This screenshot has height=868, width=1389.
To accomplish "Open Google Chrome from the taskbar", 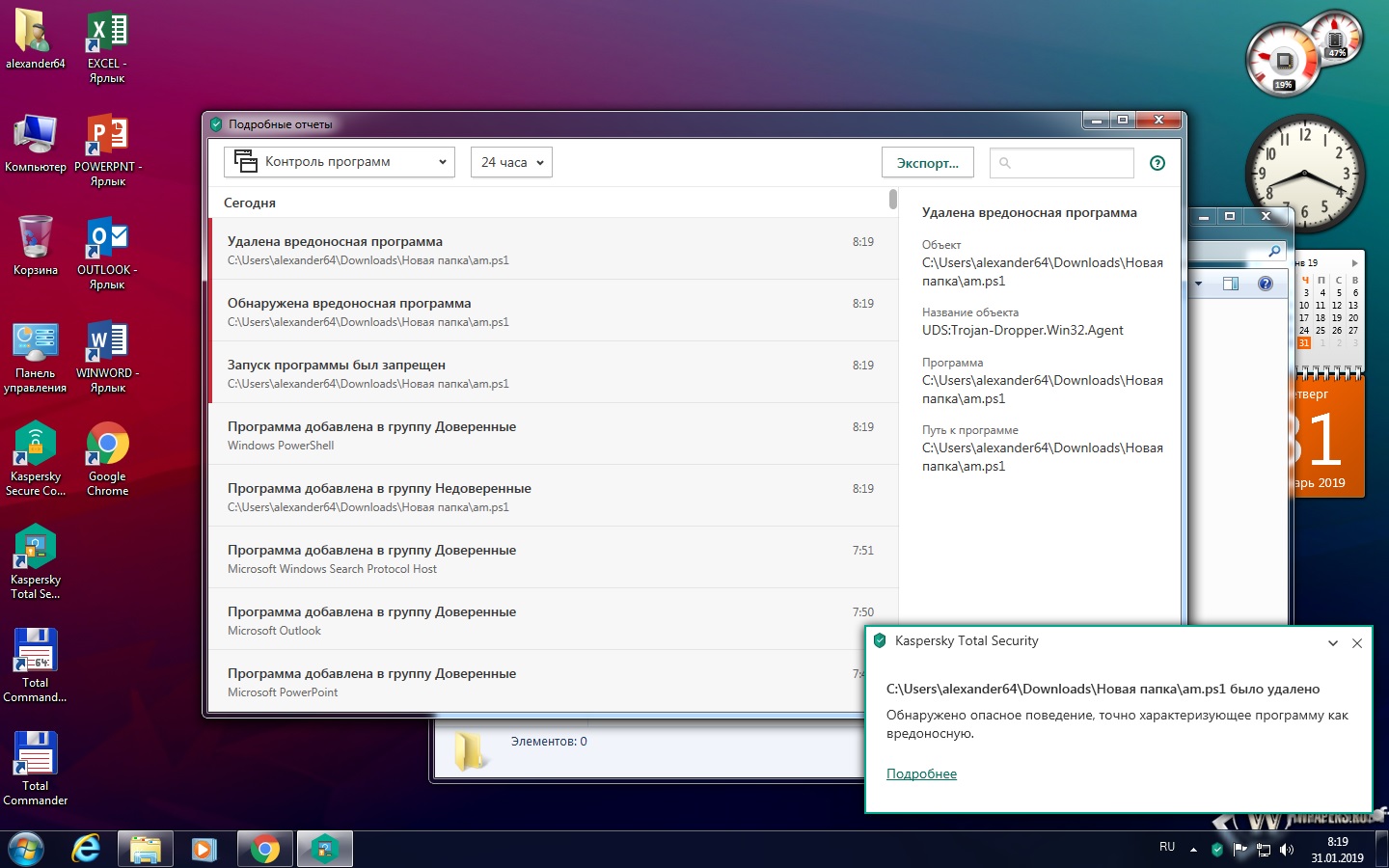I will tap(264, 849).
